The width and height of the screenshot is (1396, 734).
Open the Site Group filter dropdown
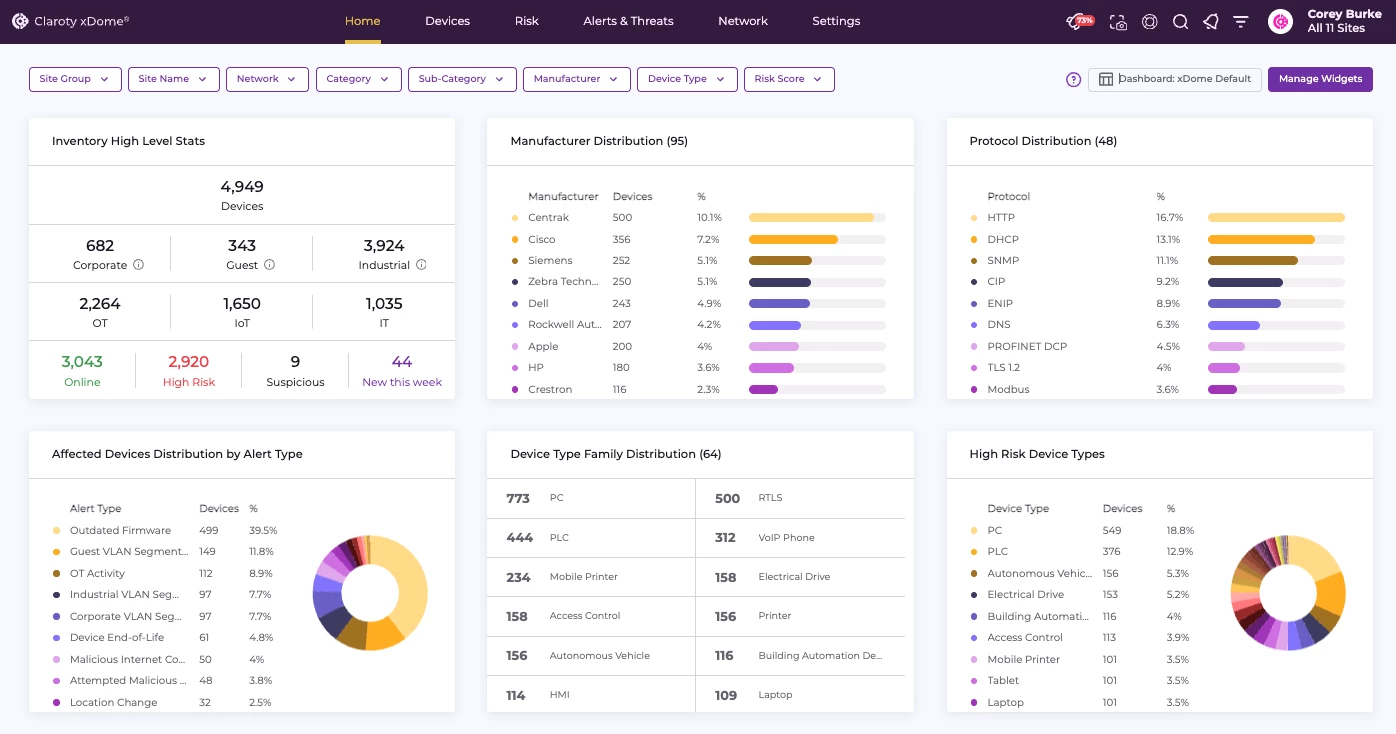click(74, 79)
